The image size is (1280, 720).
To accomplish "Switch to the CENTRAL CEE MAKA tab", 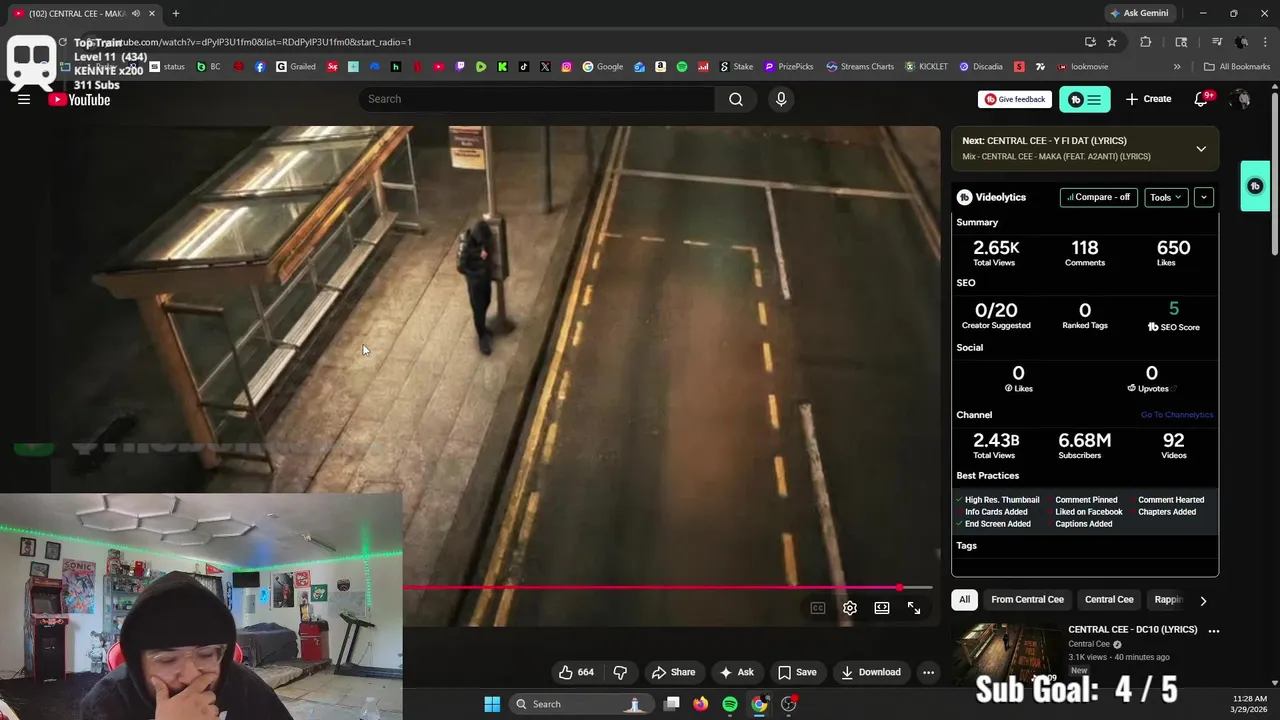I will (82, 13).
